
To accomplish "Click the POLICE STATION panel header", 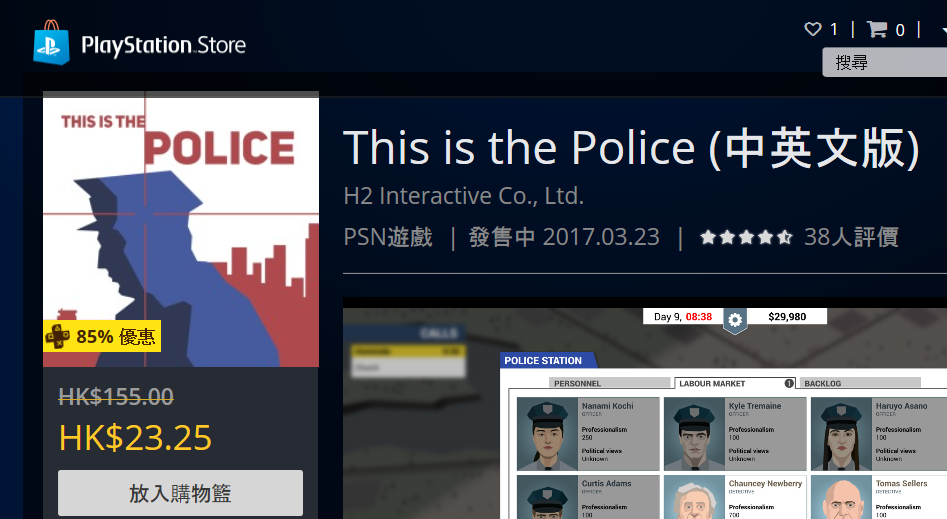I will (547, 360).
